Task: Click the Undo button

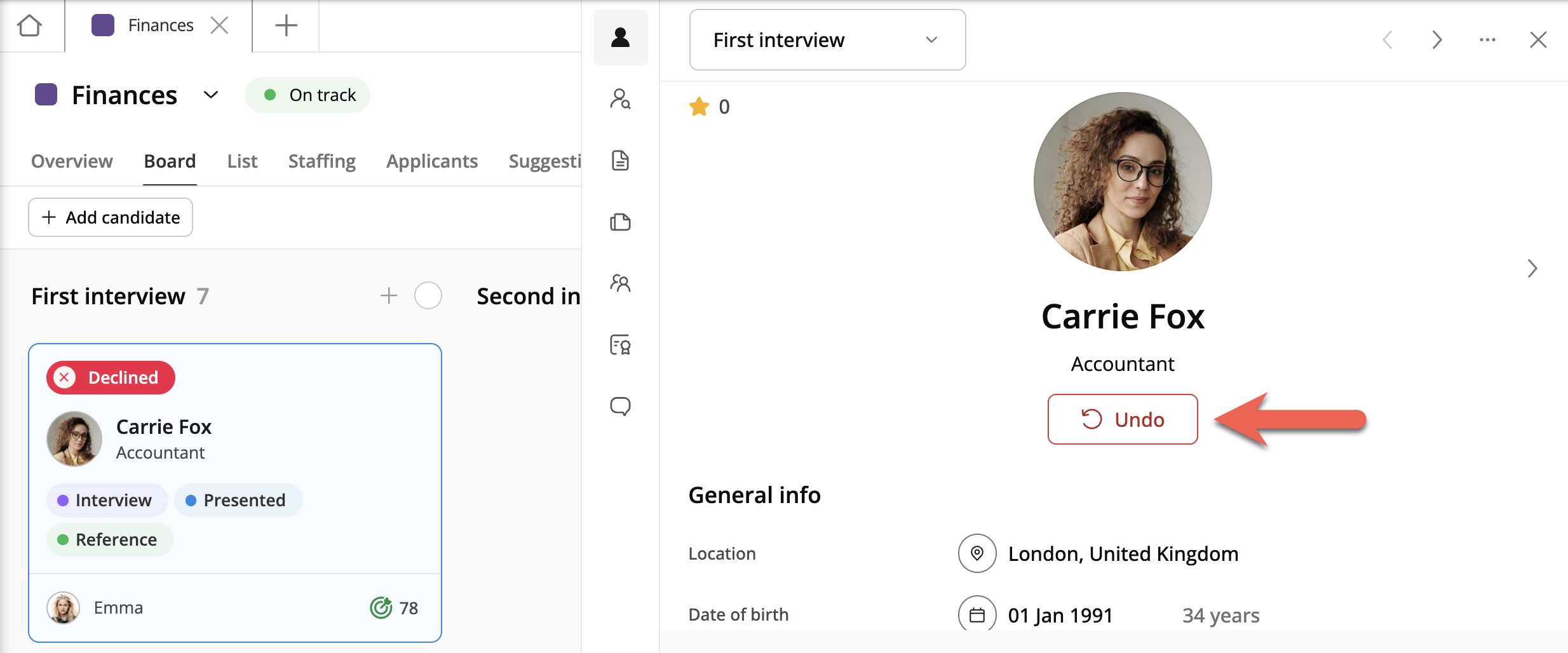Action: pos(1122,419)
